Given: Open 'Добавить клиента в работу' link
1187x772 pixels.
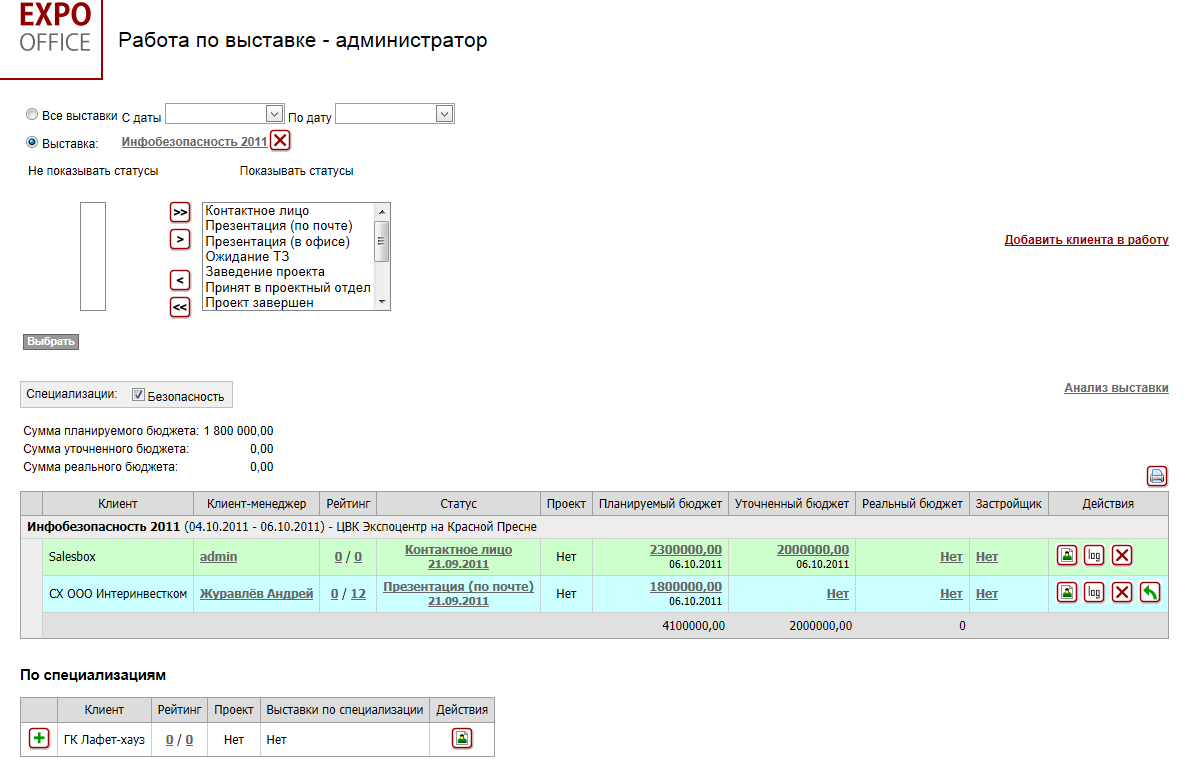Looking at the screenshot, I should (1086, 240).
